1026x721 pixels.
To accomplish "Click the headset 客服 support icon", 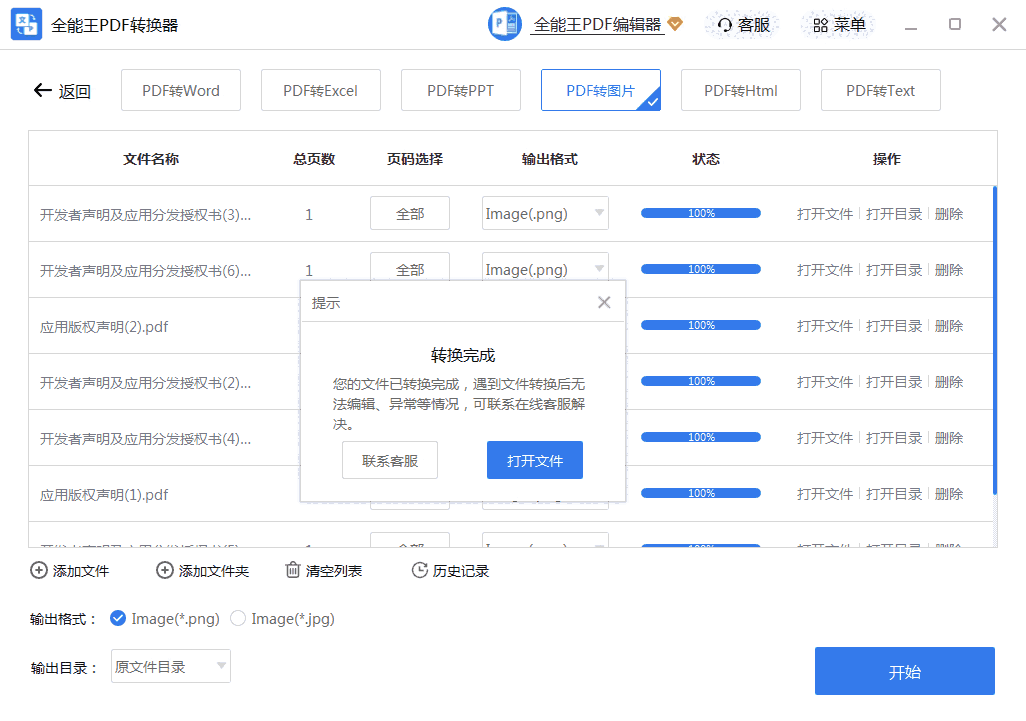I will [x=725, y=25].
